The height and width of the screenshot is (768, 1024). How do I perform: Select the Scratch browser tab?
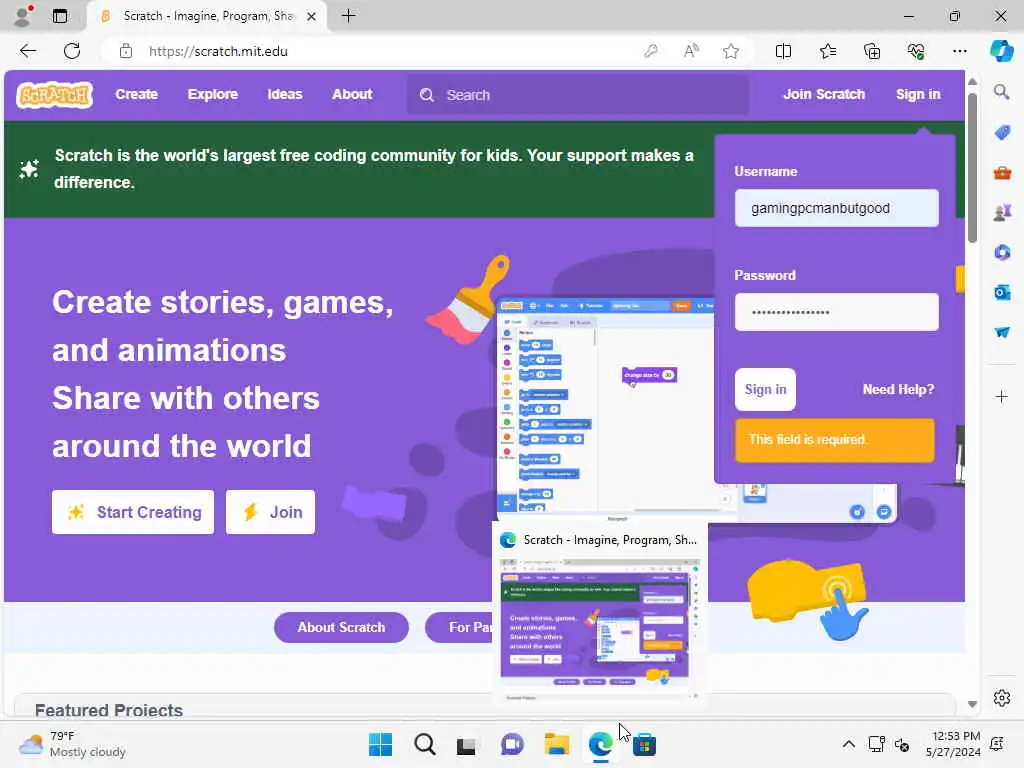(x=206, y=16)
